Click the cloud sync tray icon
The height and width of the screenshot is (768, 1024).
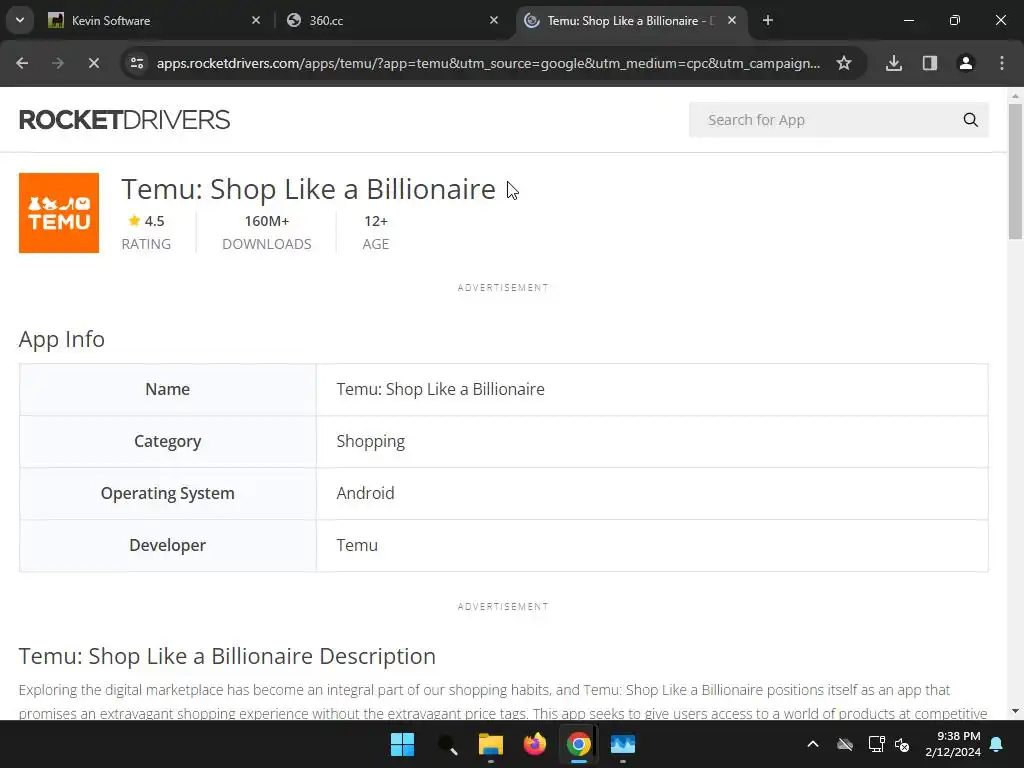pyautogui.click(x=845, y=744)
